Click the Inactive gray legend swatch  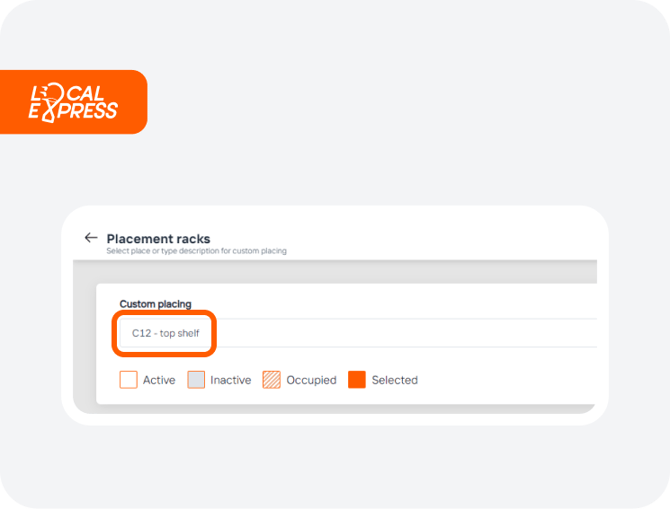[x=196, y=380]
